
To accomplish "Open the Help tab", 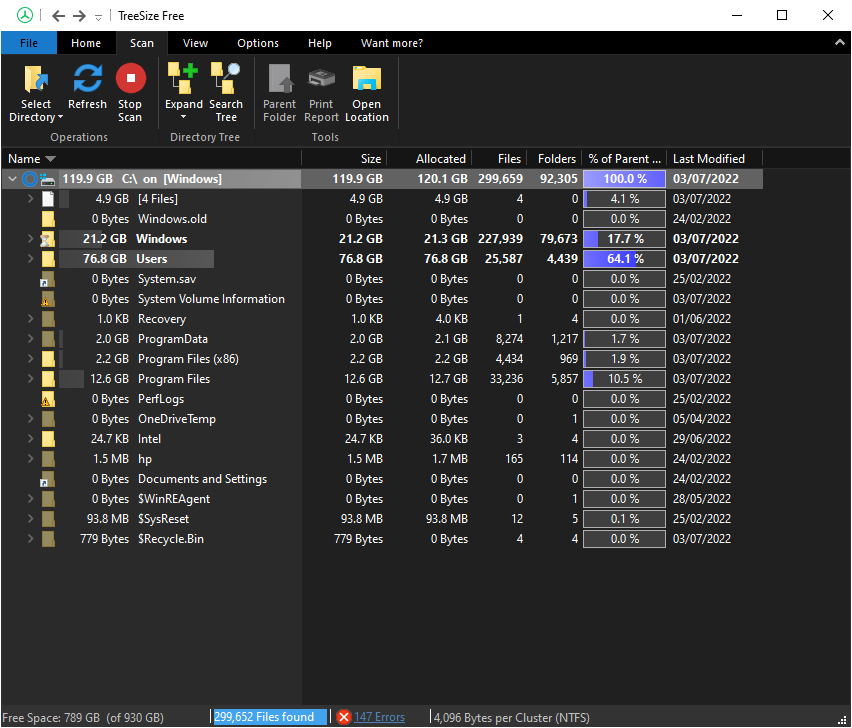I will [x=320, y=43].
